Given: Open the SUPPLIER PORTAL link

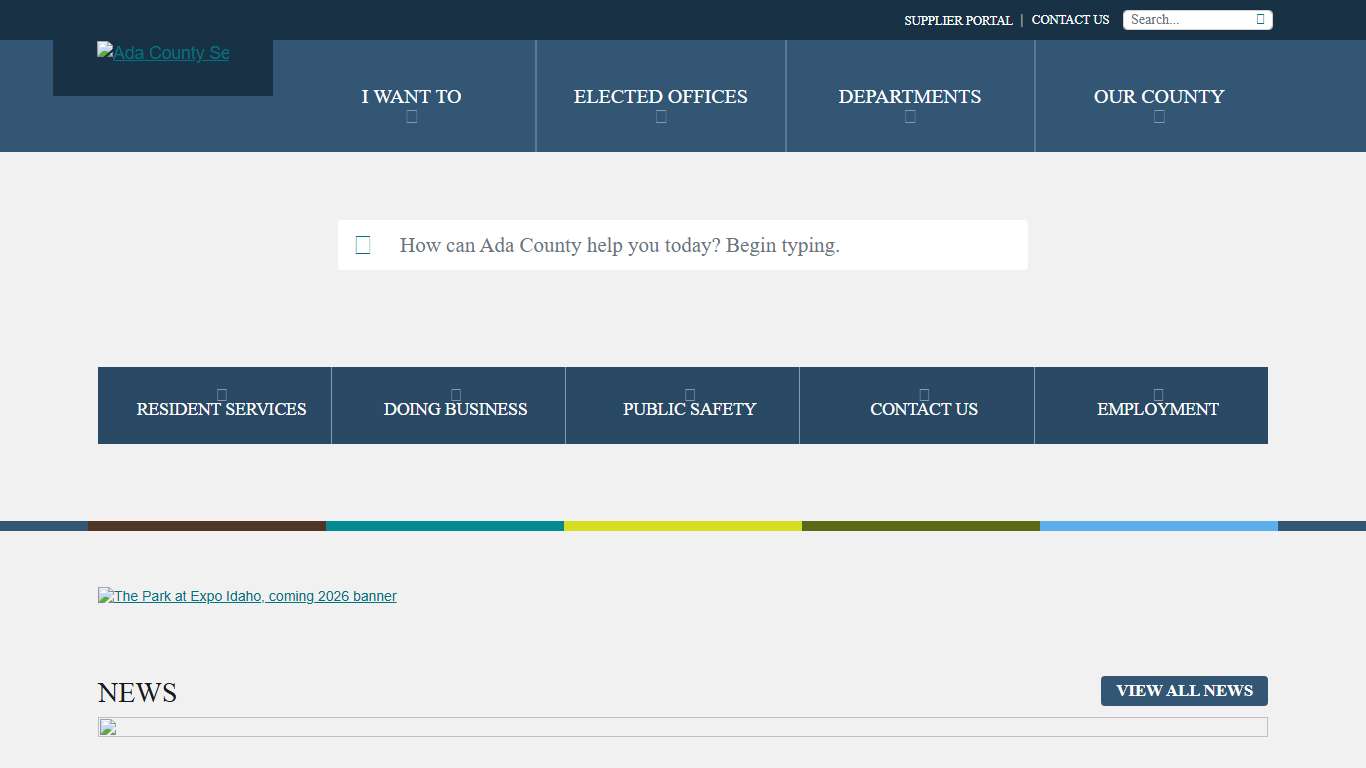Looking at the screenshot, I should pos(957,20).
